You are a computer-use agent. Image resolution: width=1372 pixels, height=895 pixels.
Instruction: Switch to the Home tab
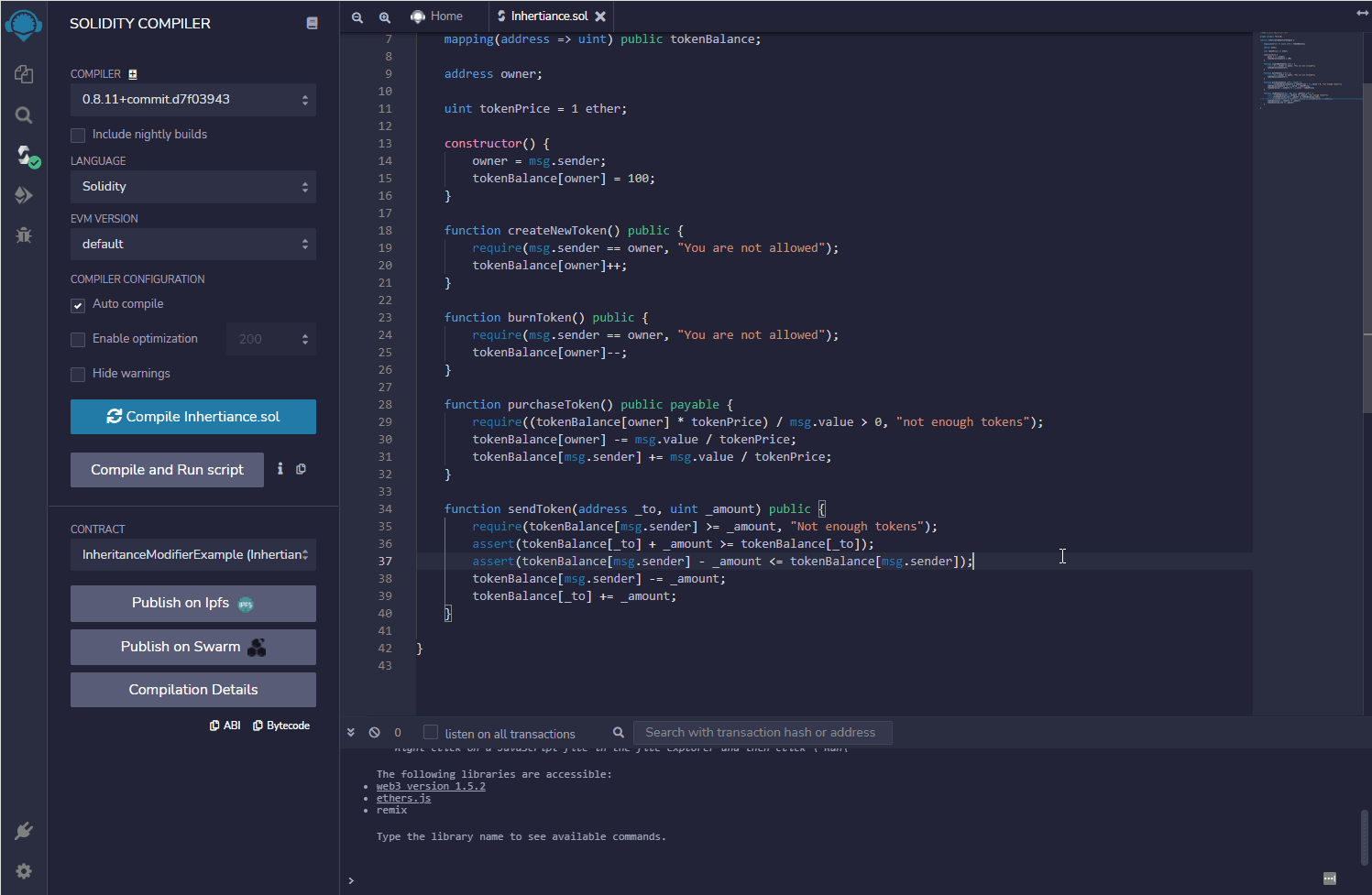coord(437,16)
